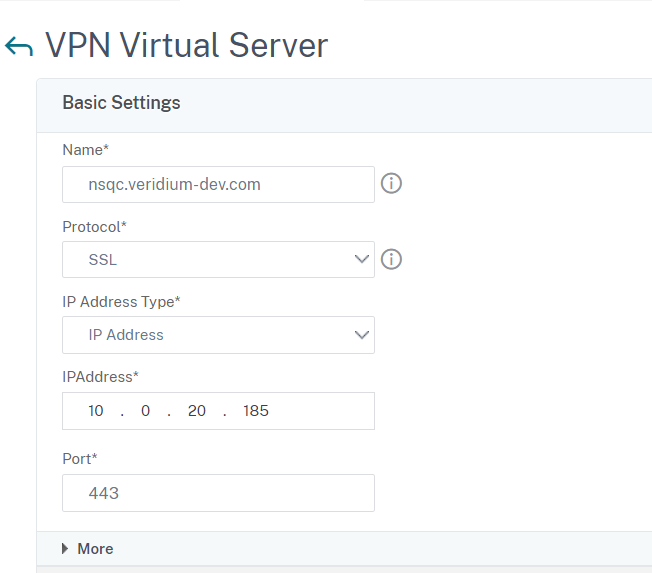The image size is (652, 573).
Task: Click the Port field containing 443
Action: tap(218, 493)
